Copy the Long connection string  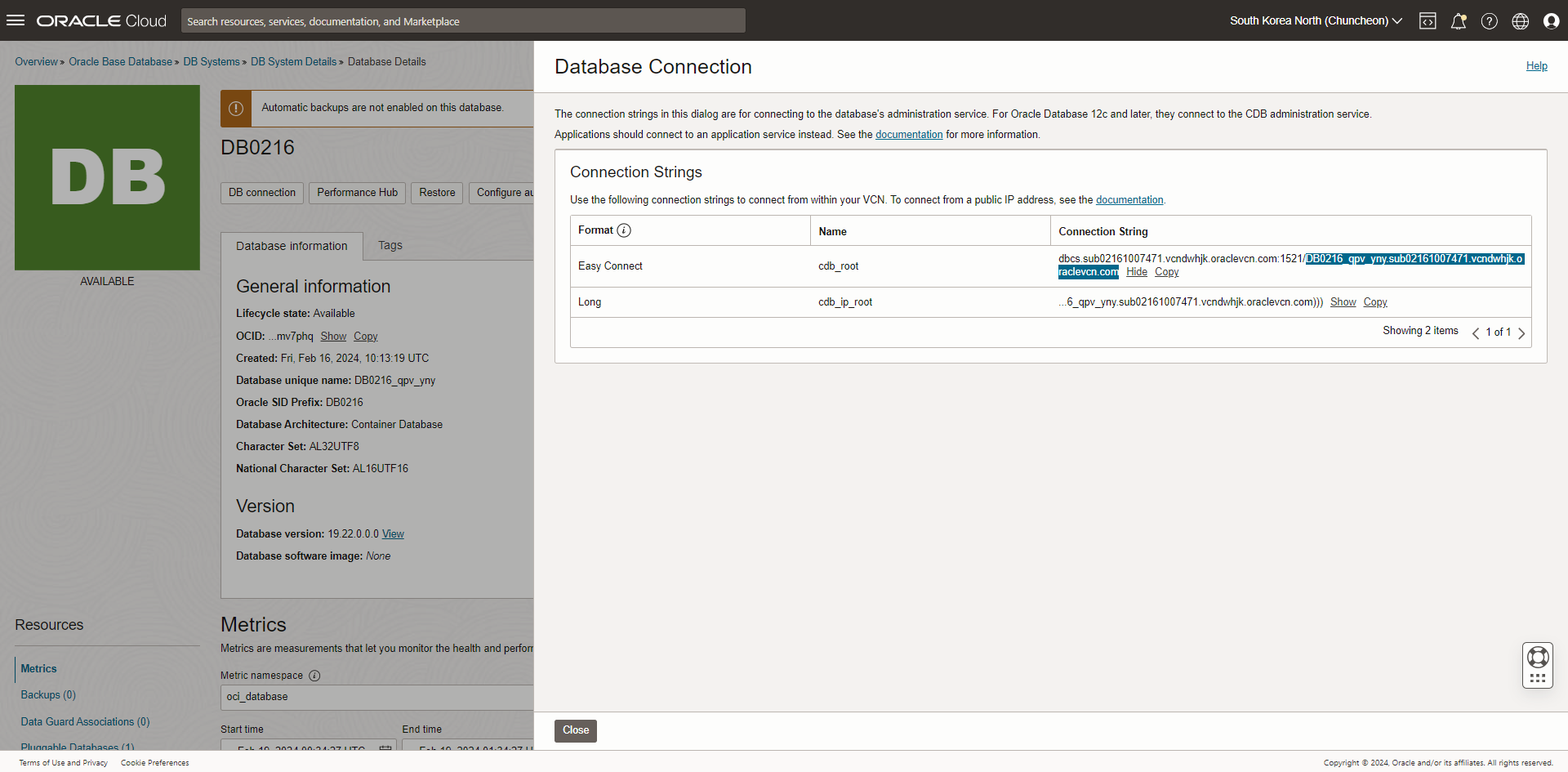tap(1375, 302)
